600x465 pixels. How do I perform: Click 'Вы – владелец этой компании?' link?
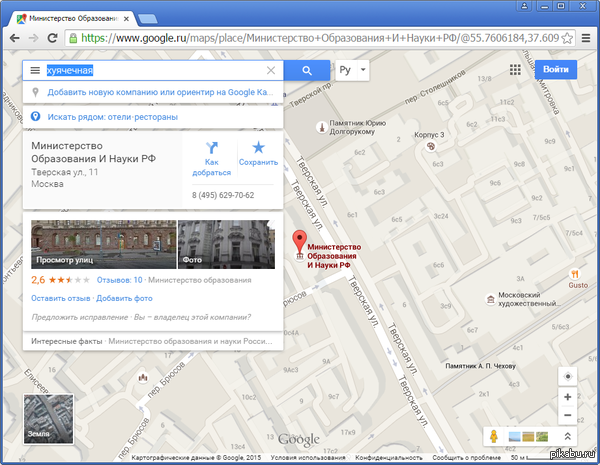192,317
